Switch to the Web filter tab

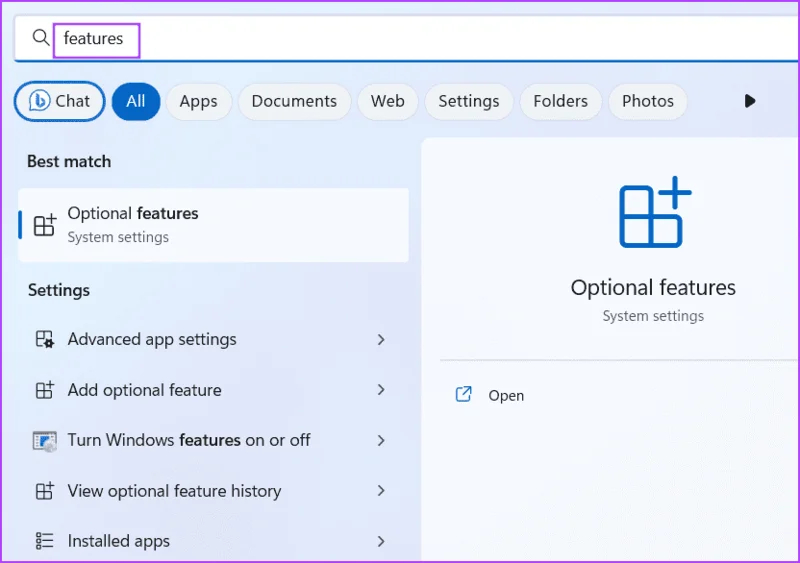tap(388, 101)
